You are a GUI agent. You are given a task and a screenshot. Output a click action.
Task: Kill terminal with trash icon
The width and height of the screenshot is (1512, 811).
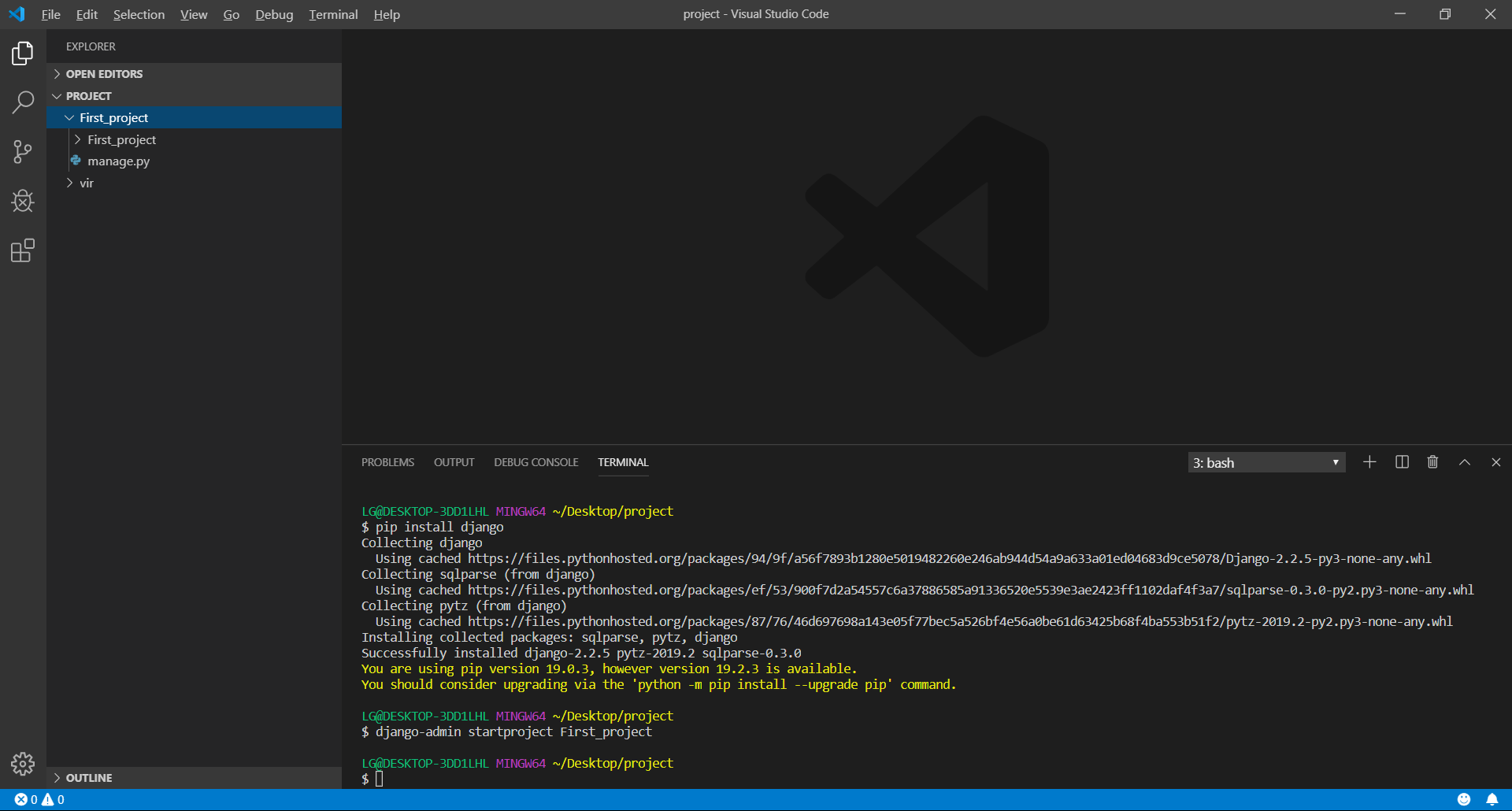1432,462
